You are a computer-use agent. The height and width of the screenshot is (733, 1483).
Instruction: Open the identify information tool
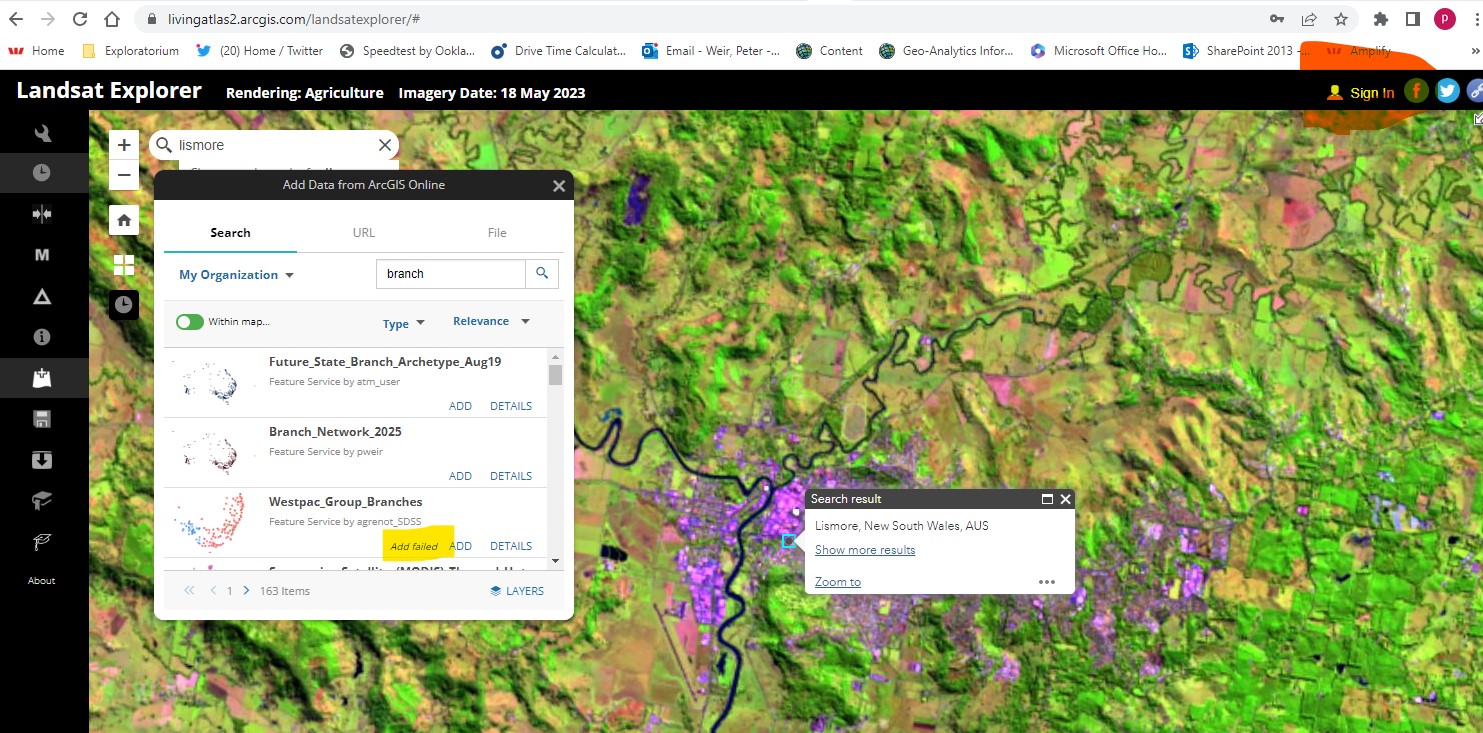click(x=41, y=337)
